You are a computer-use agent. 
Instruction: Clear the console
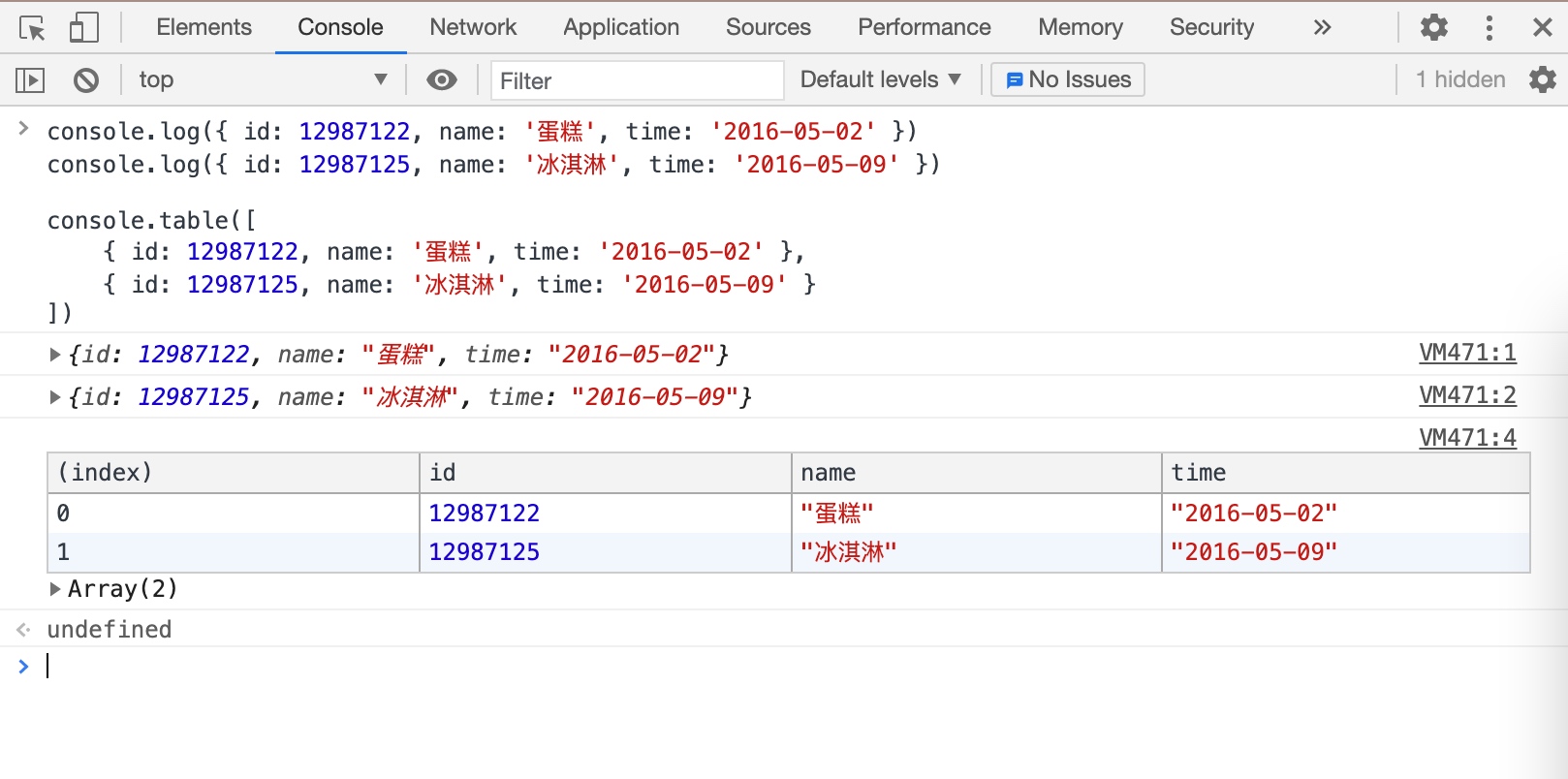pyautogui.click(x=86, y=80)
